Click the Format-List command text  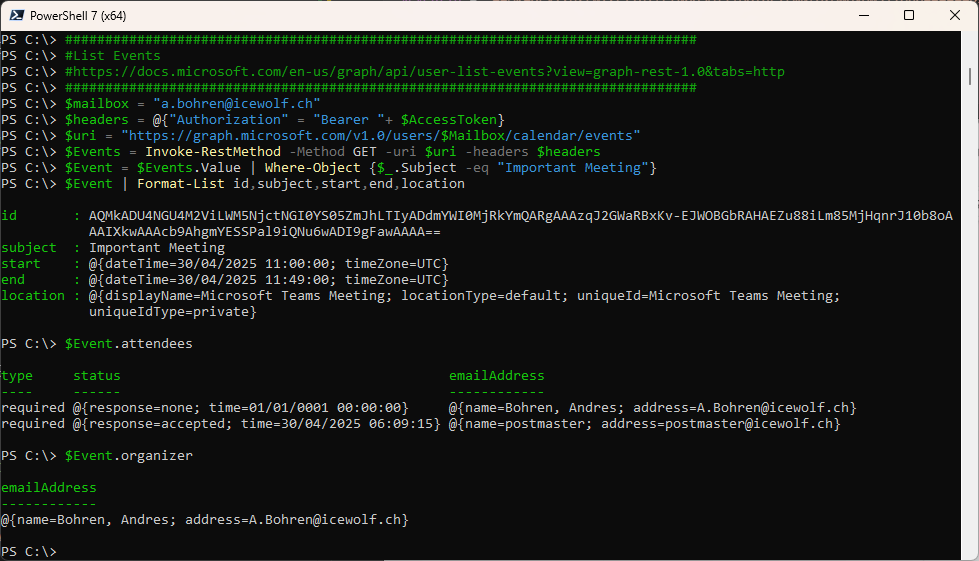tap(180, 184)
